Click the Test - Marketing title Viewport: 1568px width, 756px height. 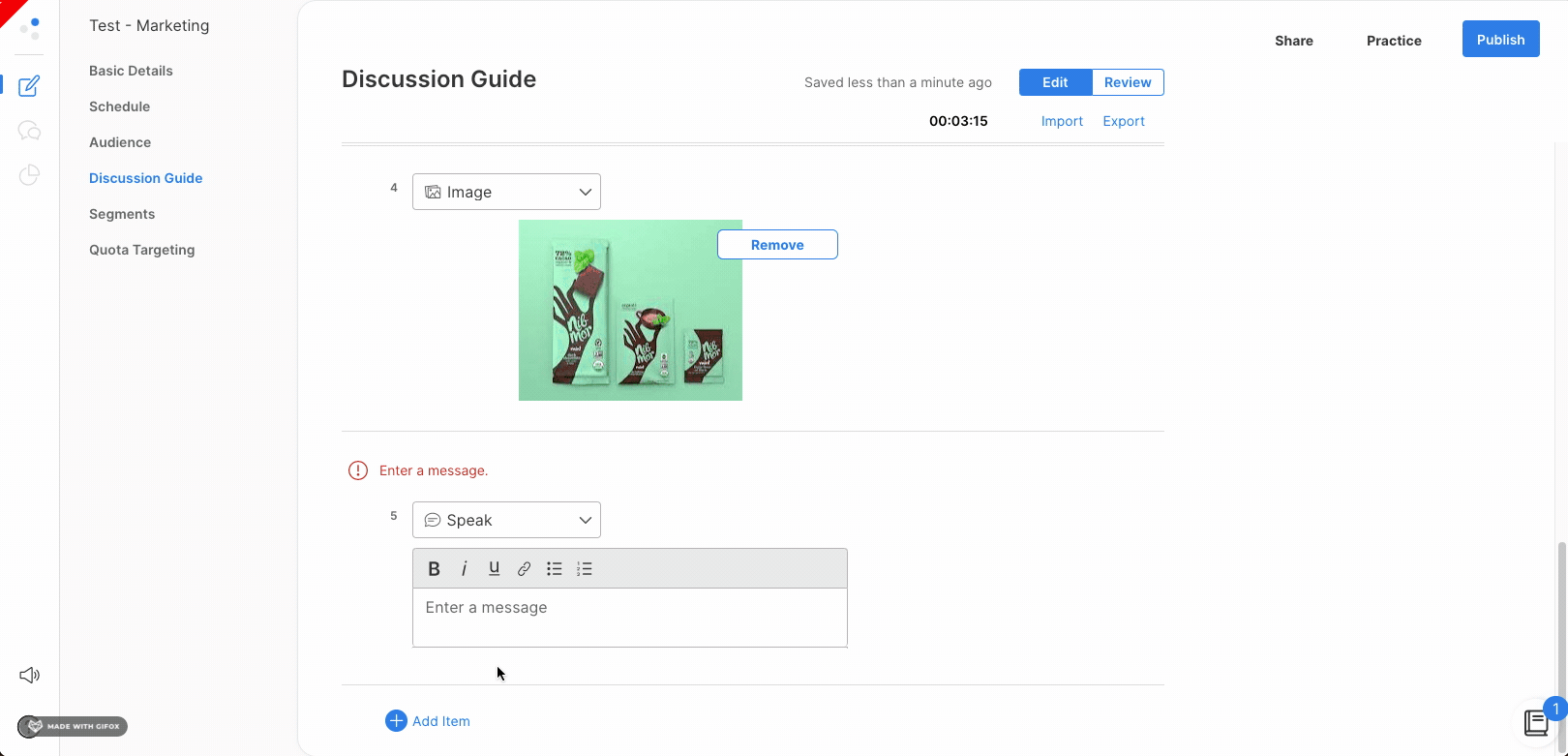pyautogui.click(x=149, y=26)
